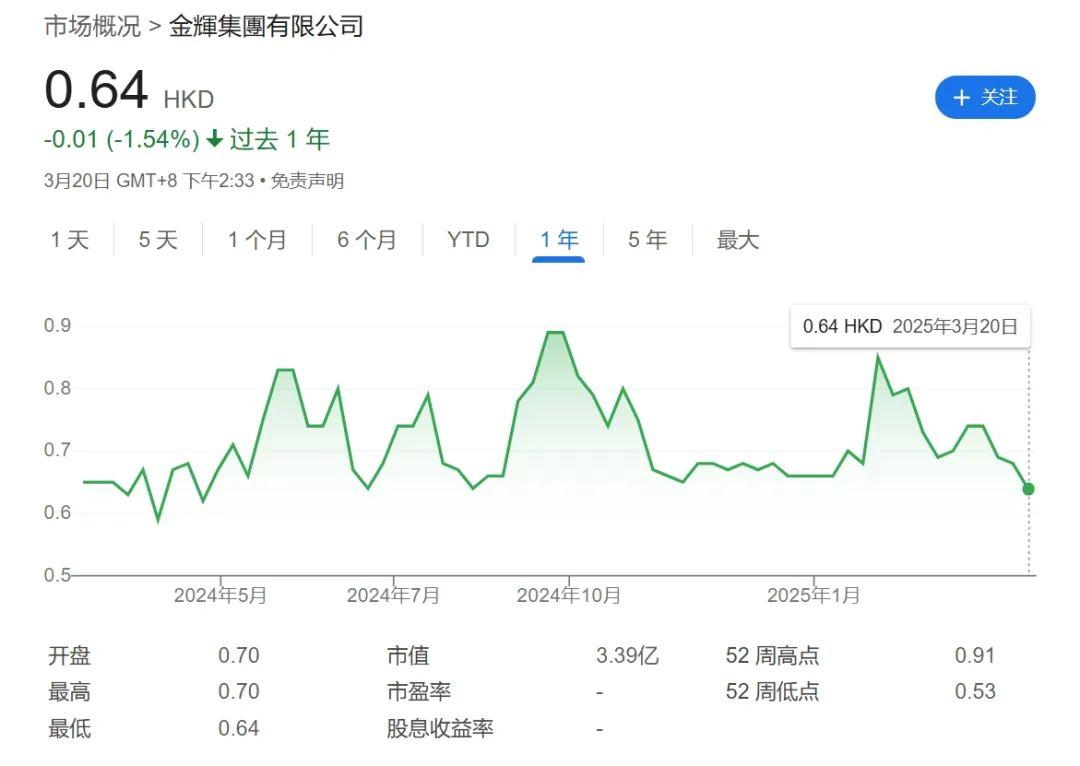Select the 1 年 range tab

pyautogui.click(x=559, y=240)
